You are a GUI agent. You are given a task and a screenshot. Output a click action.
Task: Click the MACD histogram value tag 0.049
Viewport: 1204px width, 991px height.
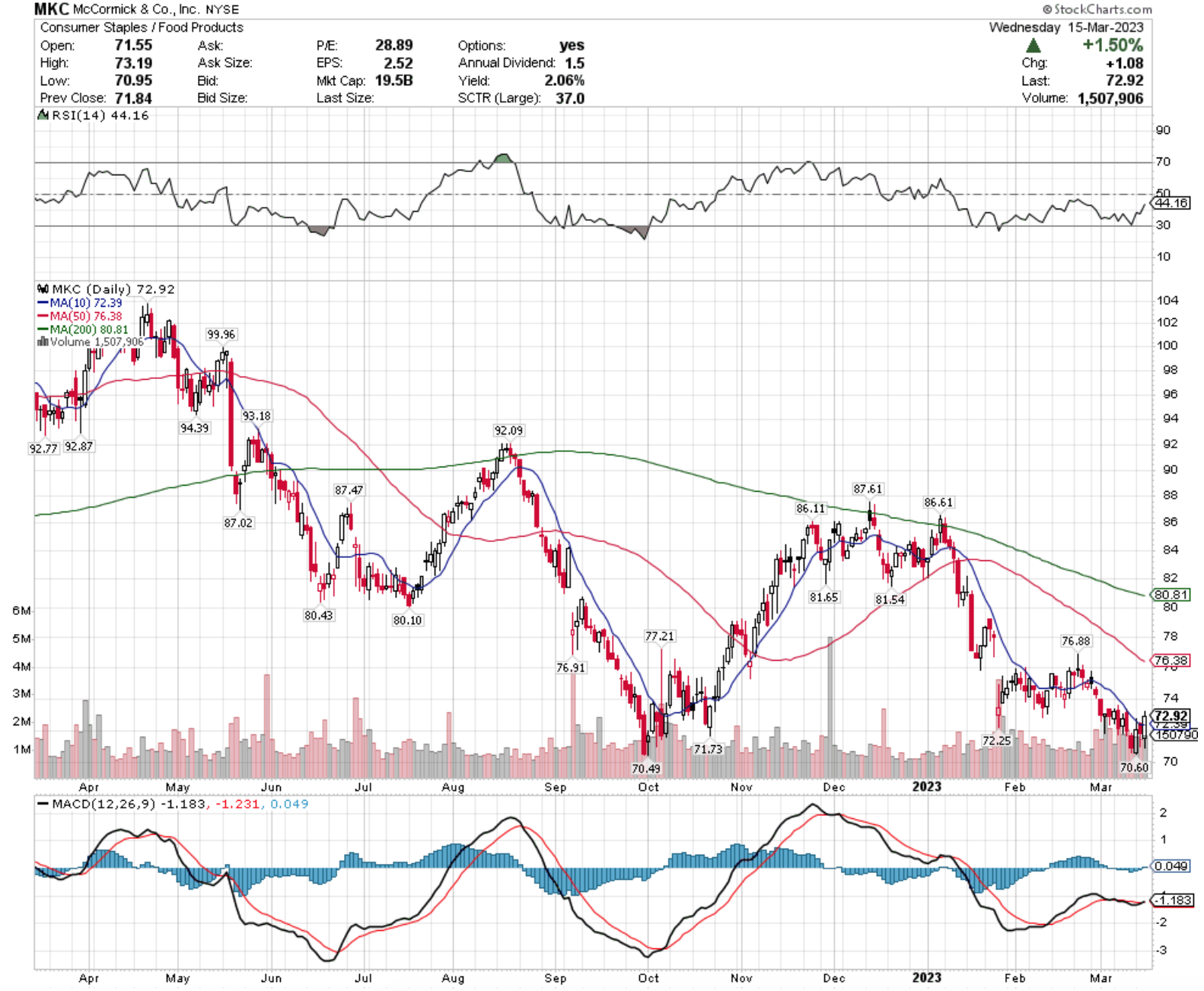1171,866
